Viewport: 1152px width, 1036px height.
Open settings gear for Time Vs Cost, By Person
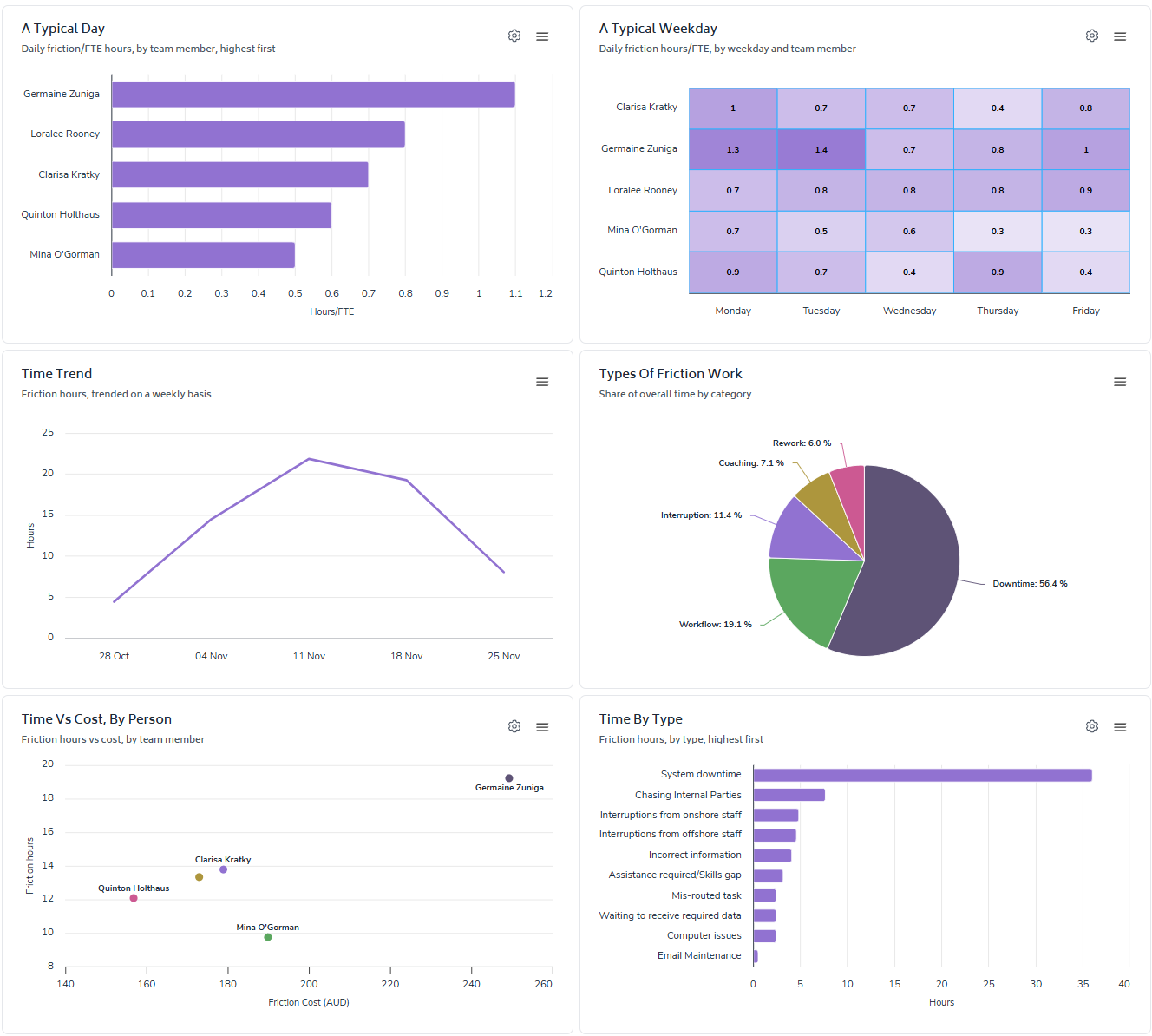[514, 726]
